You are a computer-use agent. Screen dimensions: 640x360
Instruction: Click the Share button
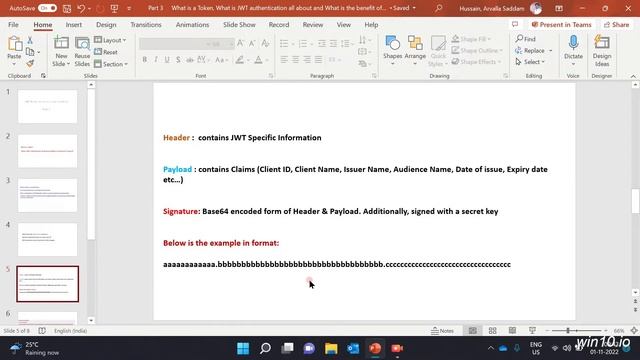(x=616, y=25)
